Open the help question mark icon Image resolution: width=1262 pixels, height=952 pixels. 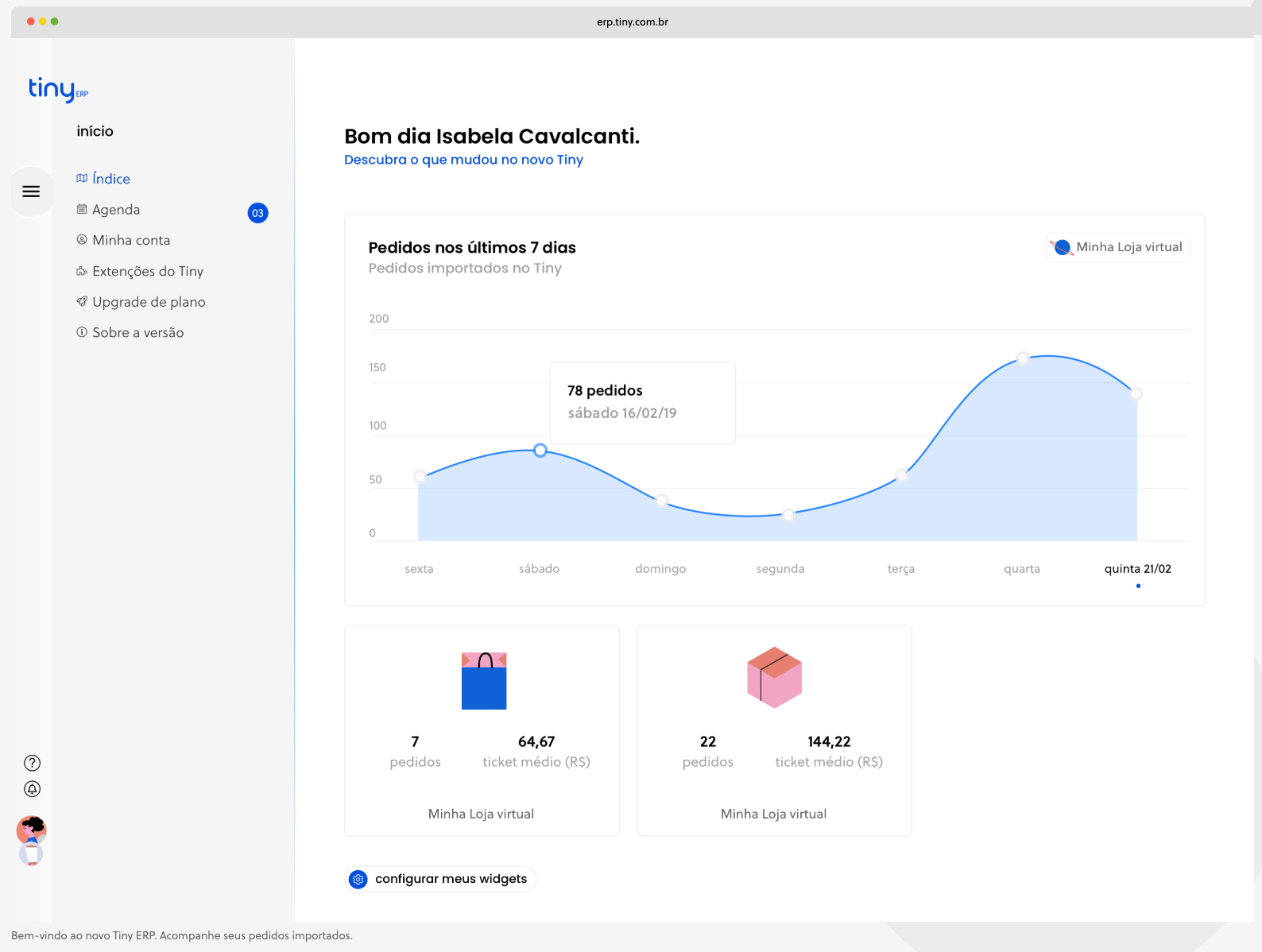[x=32, y=763]
